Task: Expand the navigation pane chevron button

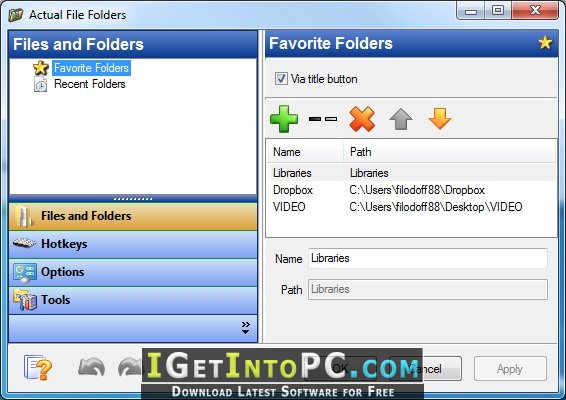Action: (245, 328)
